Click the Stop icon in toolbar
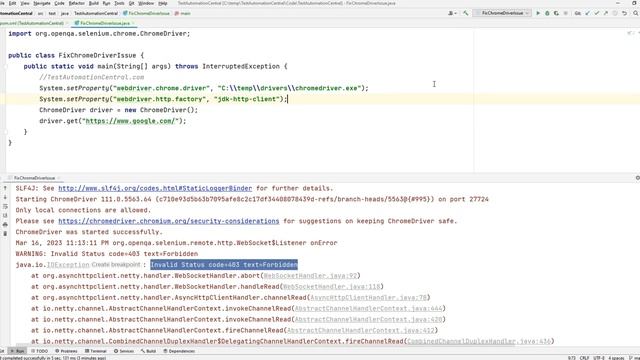Screen dimensions: 640x360 click(x=565, y=13)
